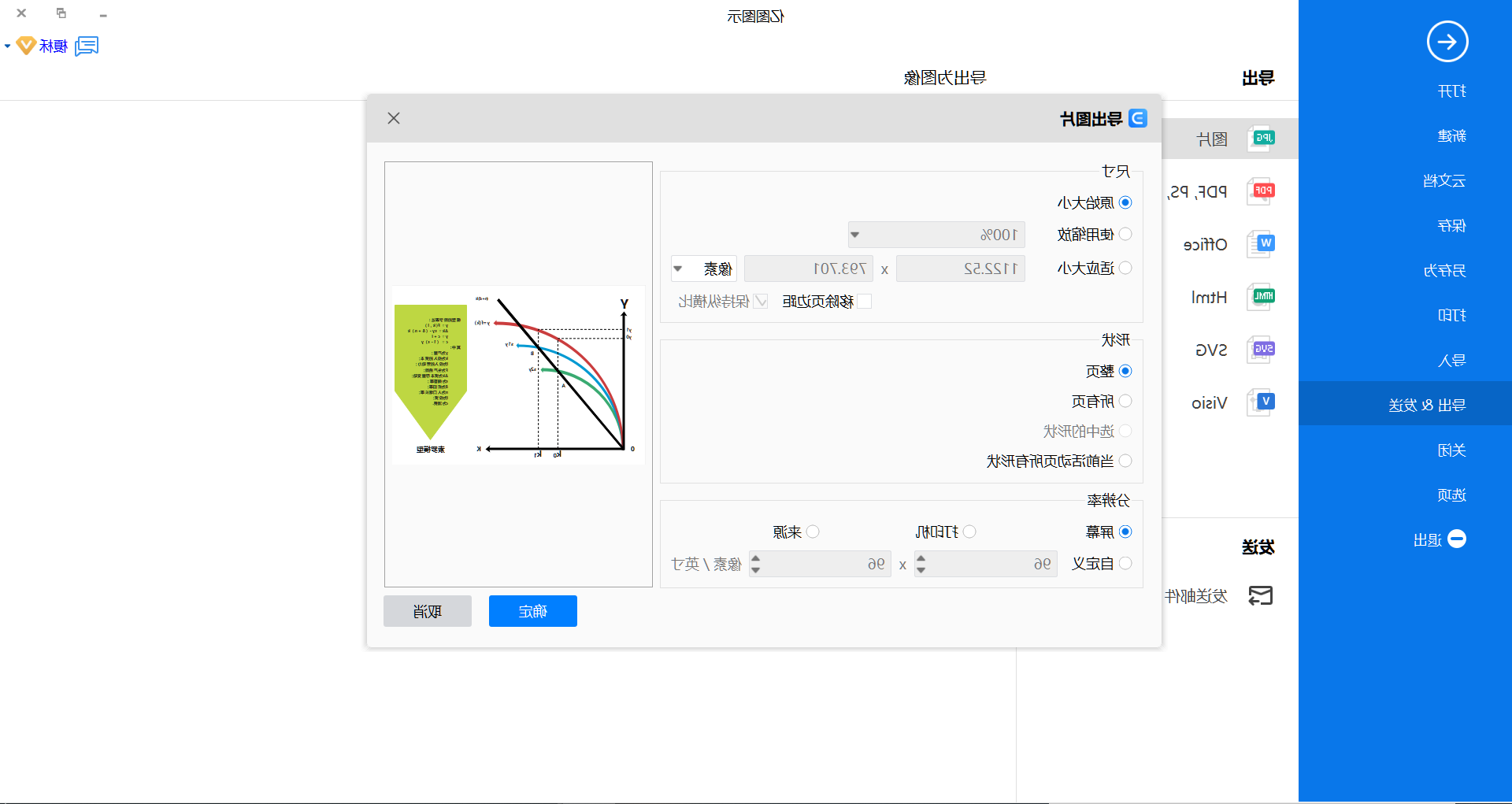Click the height field 793.701

tap(809, 269)
